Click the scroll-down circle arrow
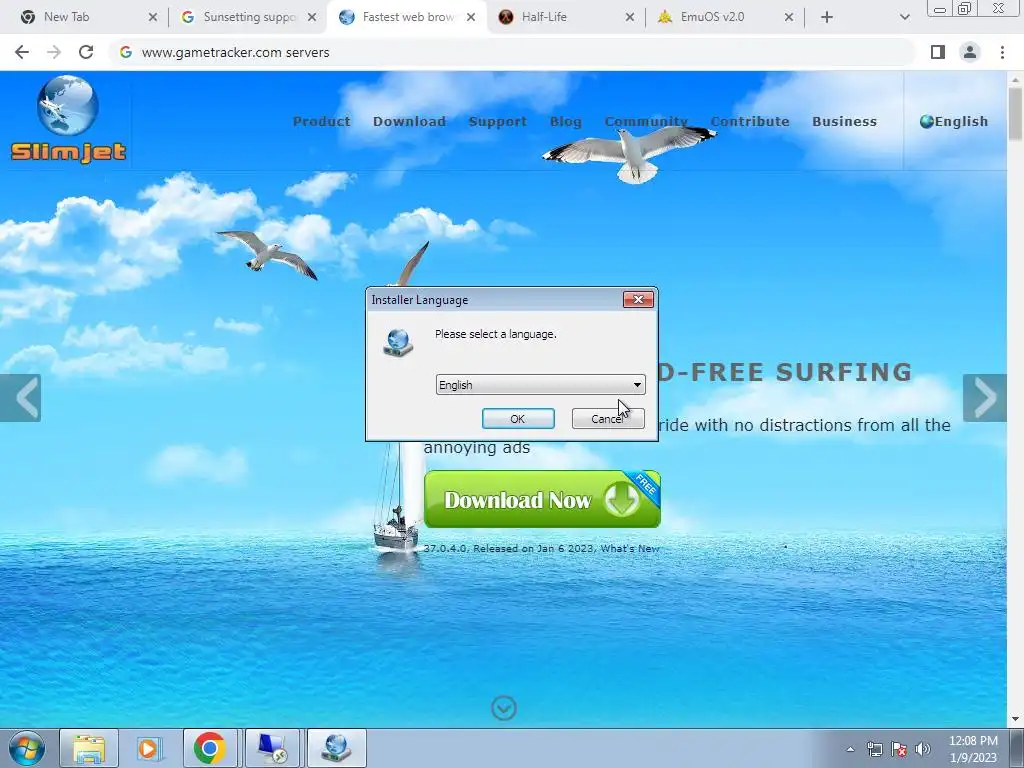 pos(504,708)
